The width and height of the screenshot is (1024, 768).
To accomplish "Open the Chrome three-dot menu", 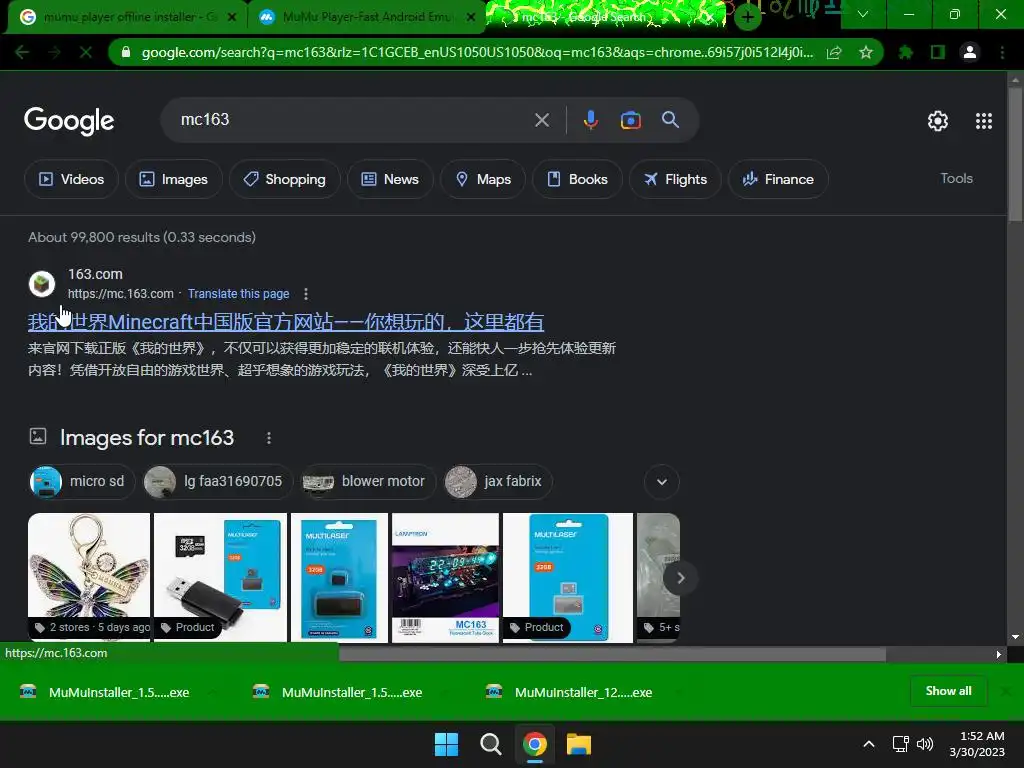I will (1002, 52).
